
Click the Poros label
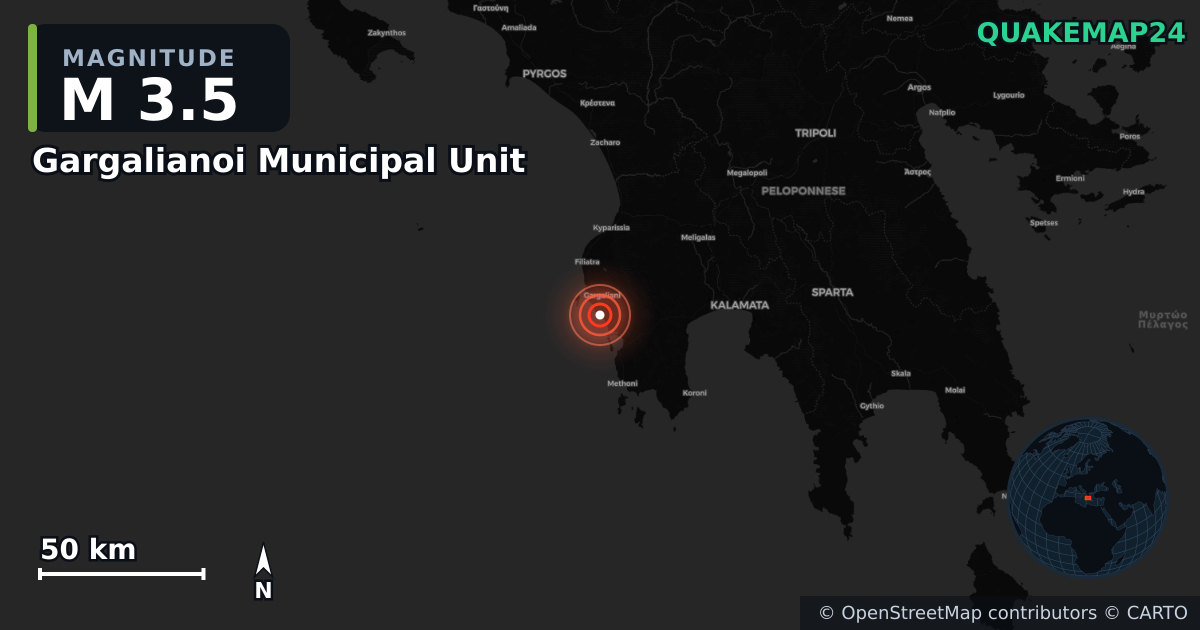tap(1129, 136)
